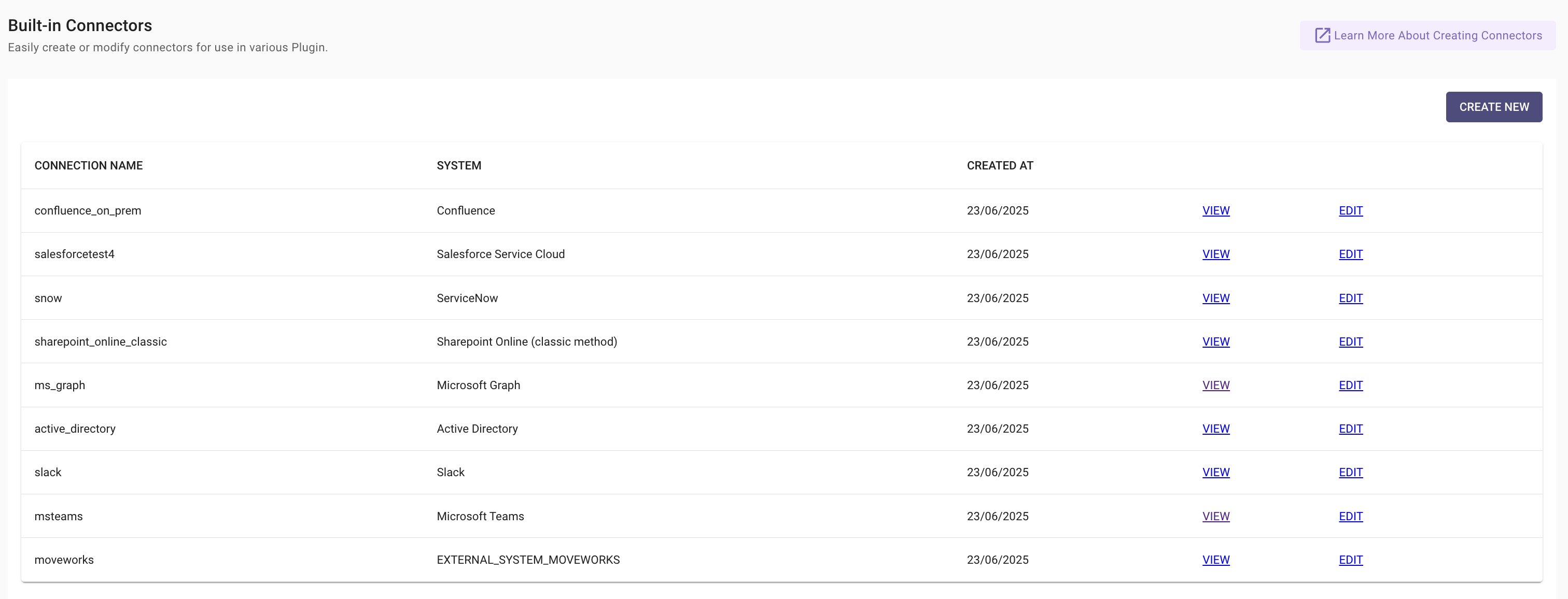Edit the slack connector
The width and height of the screenshot is (1568, 599).
coord(1350,473)
